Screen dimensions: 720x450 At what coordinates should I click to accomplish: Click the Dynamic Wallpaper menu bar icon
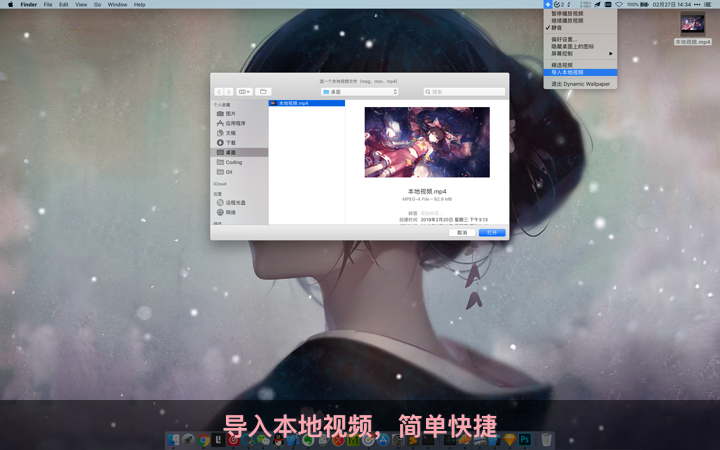tap(548, 4)
